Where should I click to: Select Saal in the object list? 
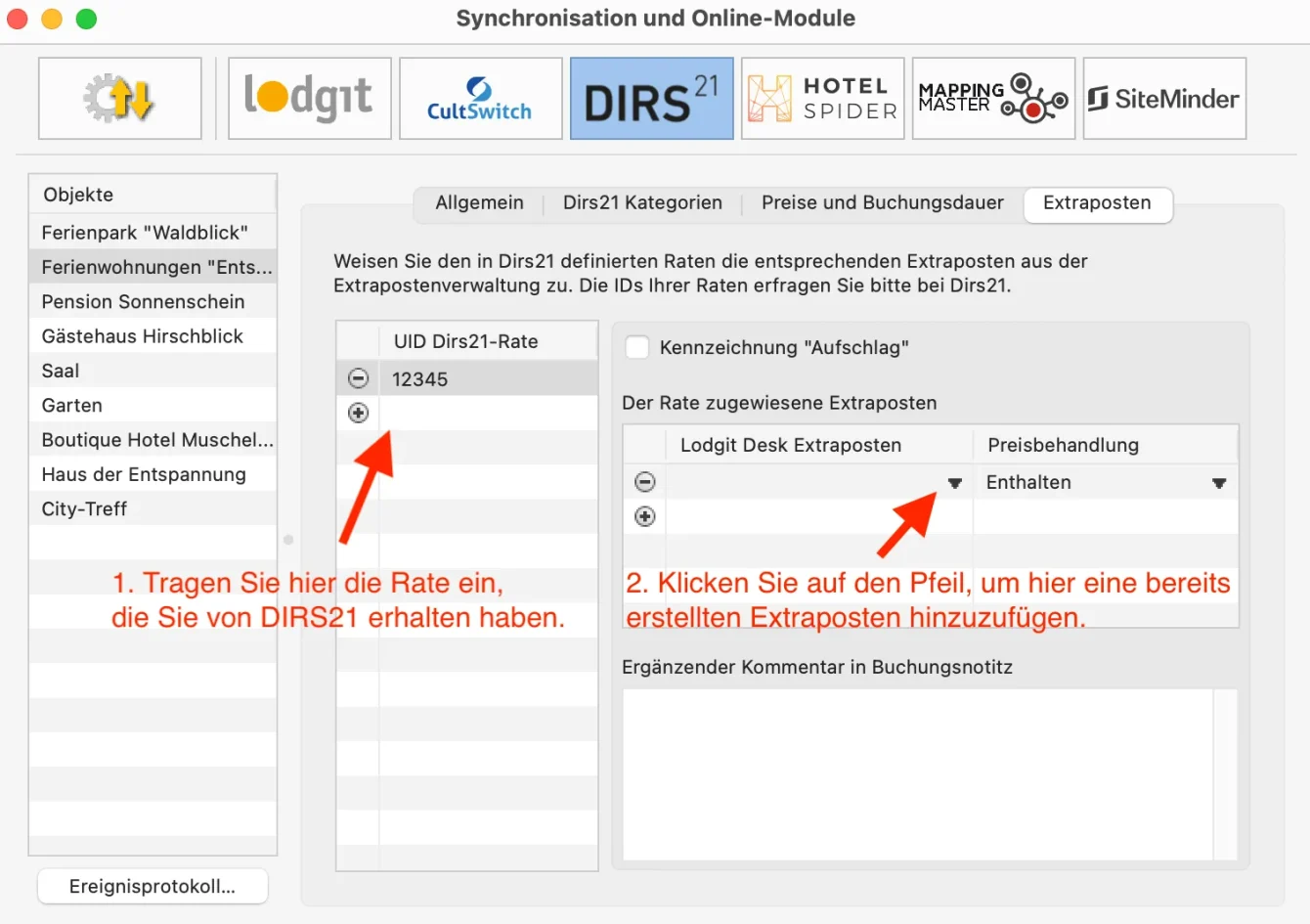coord(153,371)
